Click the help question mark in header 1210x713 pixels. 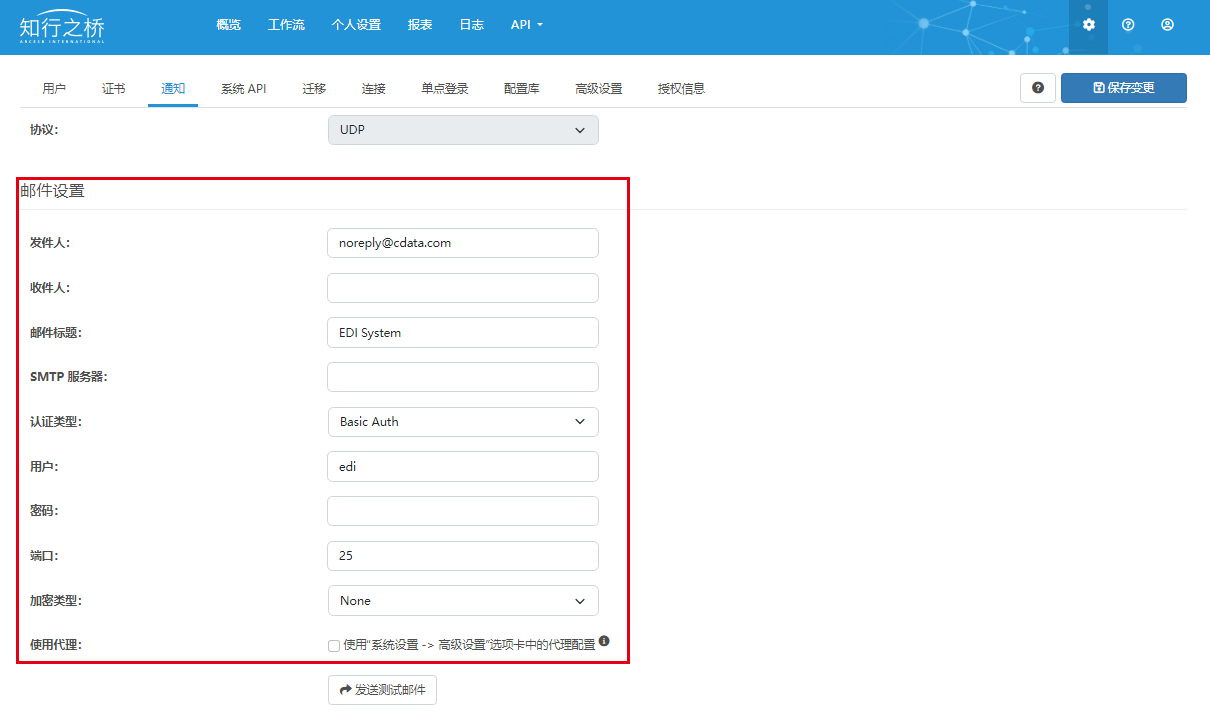tap(1128, 25)
